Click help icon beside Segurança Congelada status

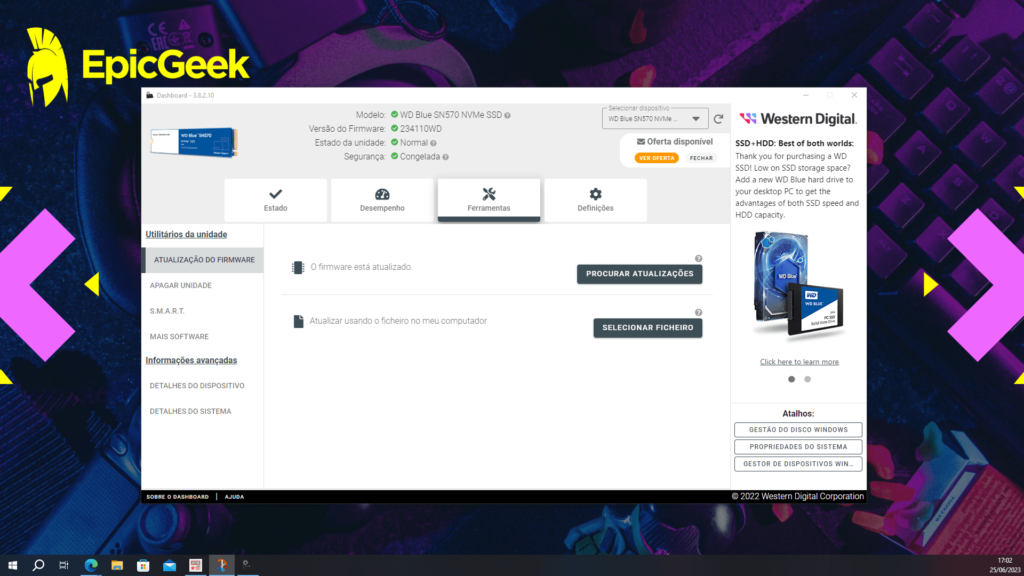445,157
